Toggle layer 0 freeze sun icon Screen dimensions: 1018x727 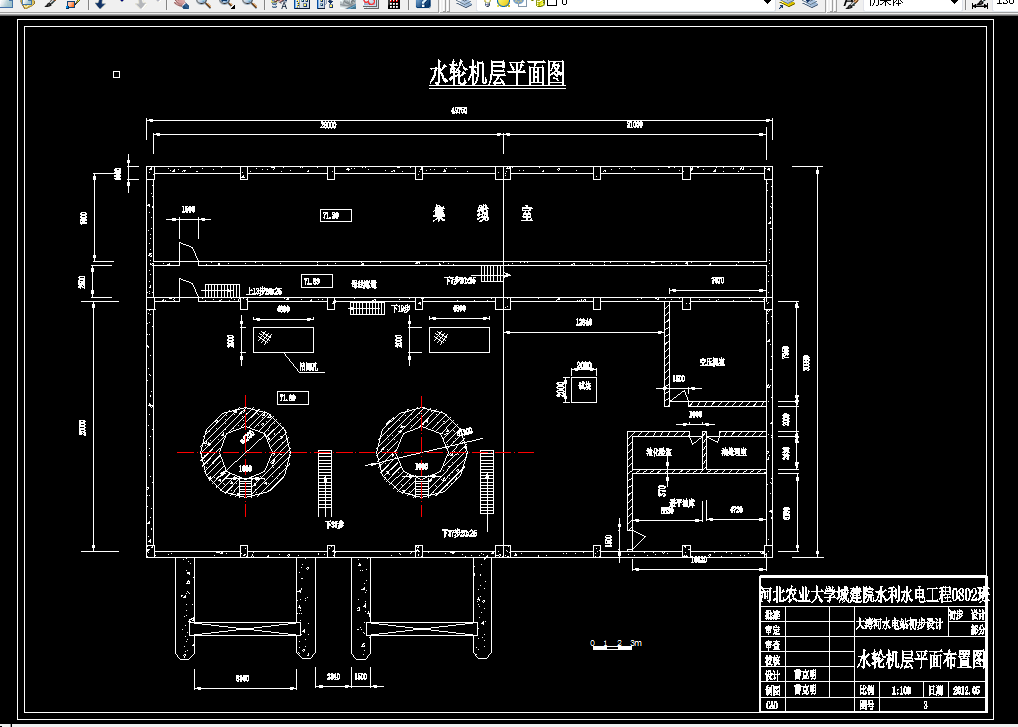tap(503, 3)
